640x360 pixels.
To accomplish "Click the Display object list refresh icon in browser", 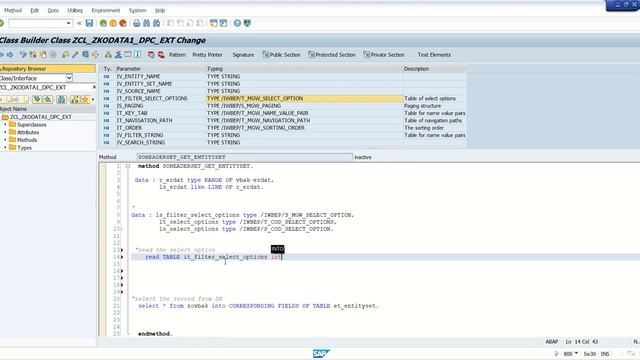I will [62, 100].
